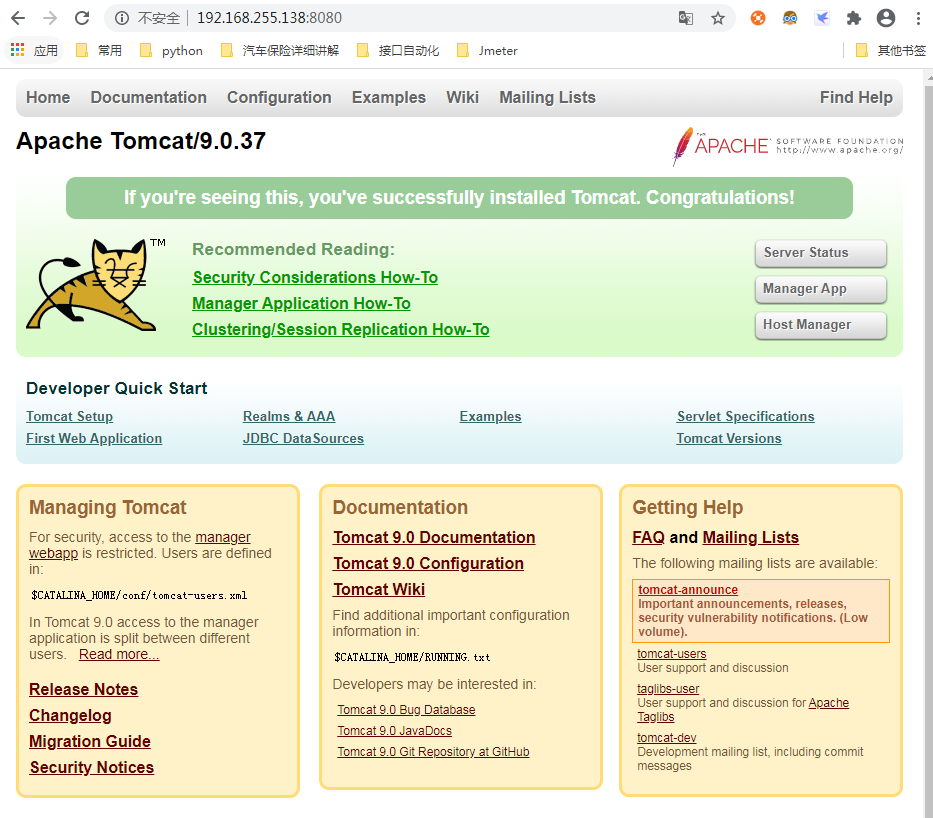
Task: Open the Release Notes link
Action: coord(83,689)
